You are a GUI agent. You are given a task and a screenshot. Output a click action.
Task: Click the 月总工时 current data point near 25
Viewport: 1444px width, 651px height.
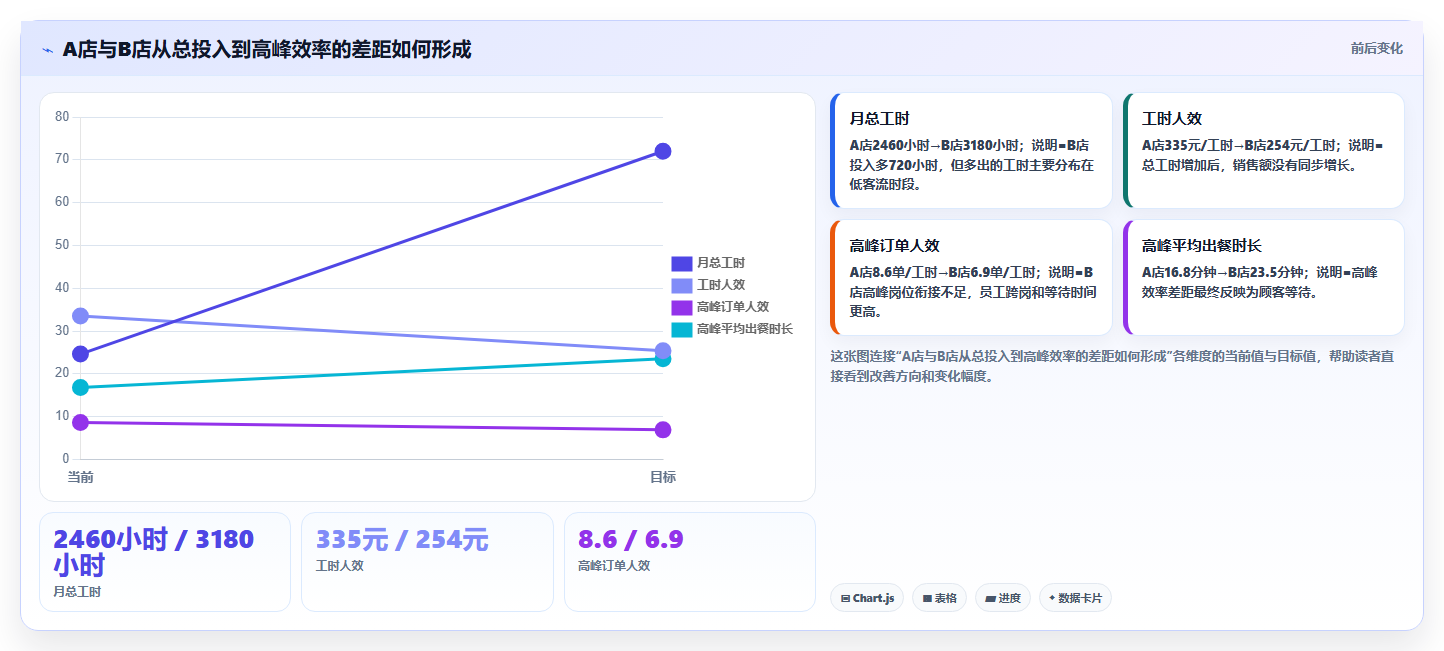[x=81, y=354]
